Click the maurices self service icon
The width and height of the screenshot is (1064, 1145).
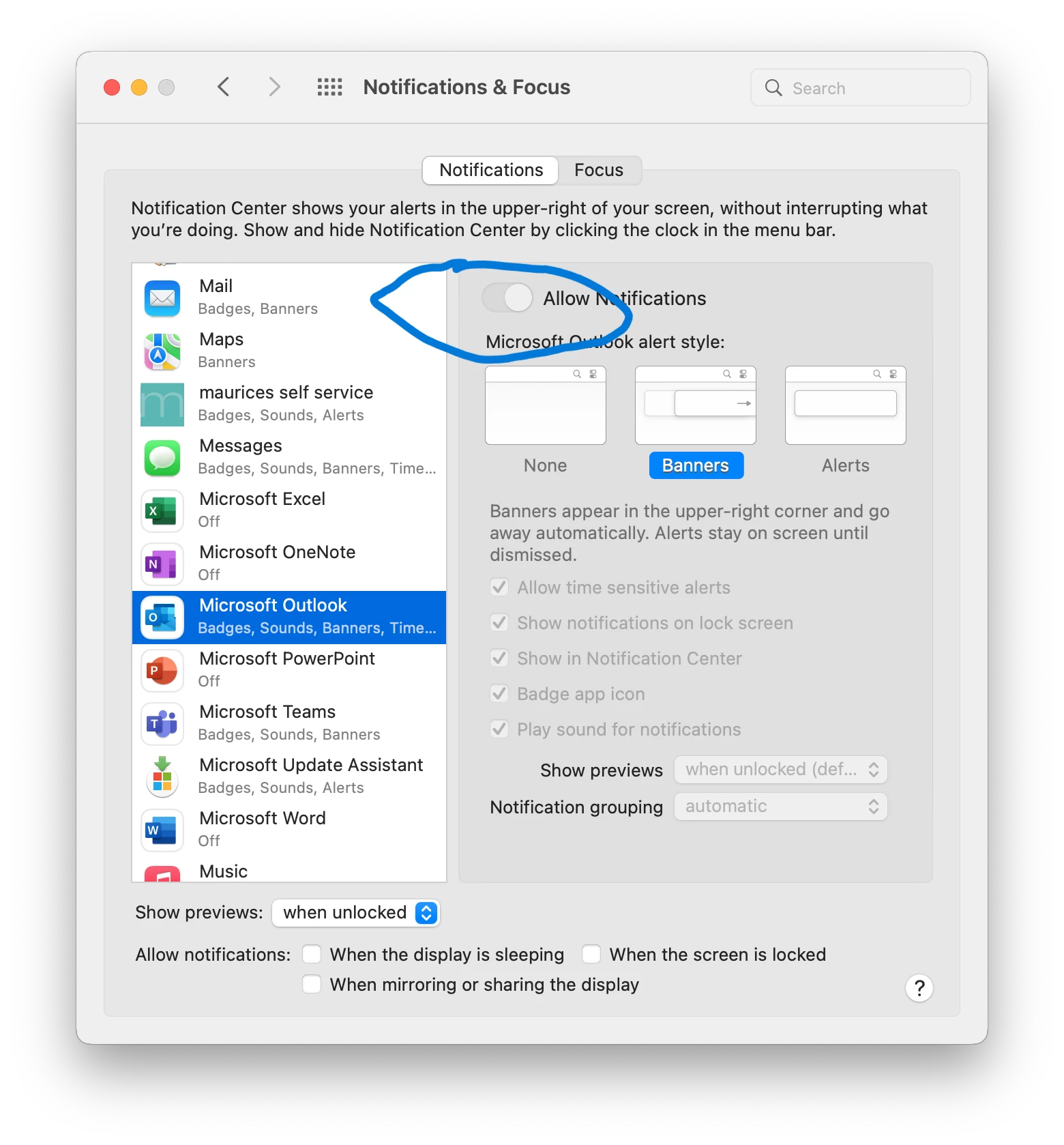pos(162,405)
